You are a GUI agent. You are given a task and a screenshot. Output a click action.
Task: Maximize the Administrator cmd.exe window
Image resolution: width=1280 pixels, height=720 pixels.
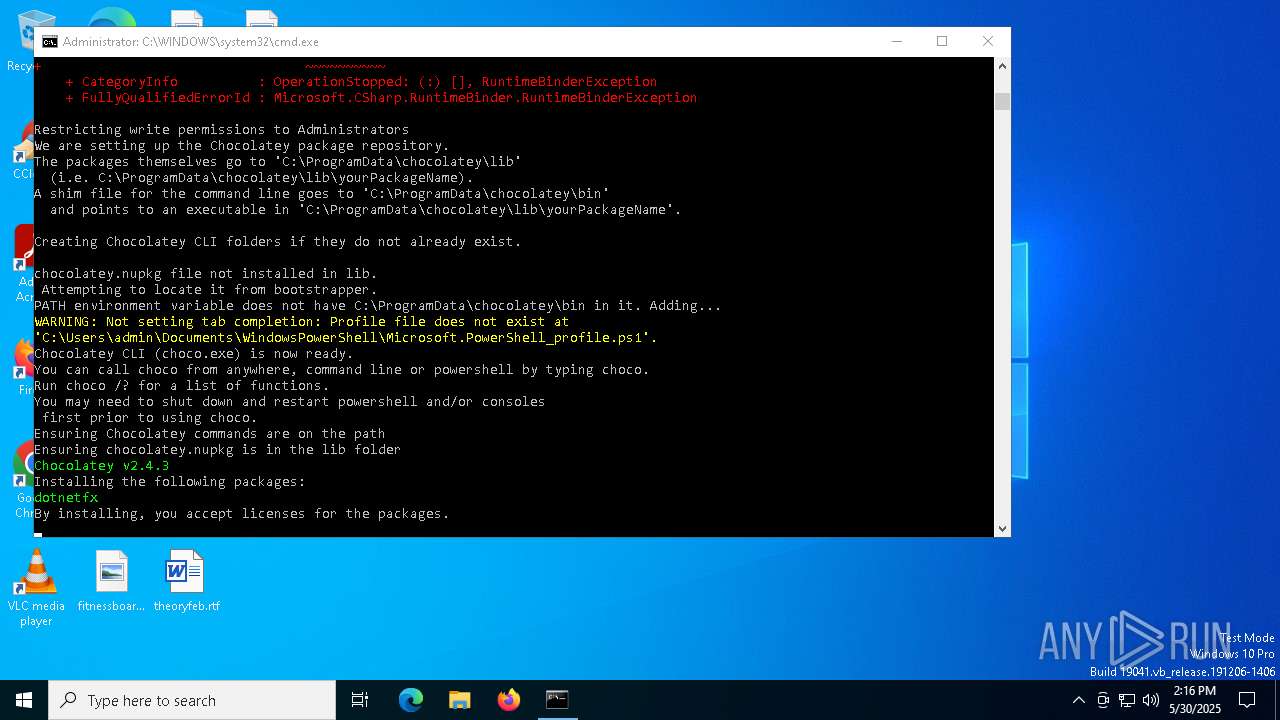coord(942,41)
